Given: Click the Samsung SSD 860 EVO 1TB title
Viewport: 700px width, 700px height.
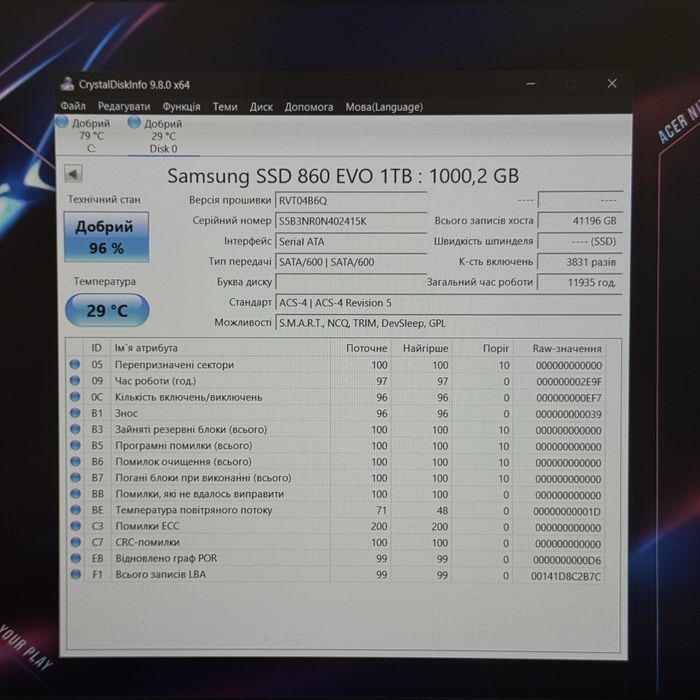Looking at the screenshot, I should [x=343, y=176].
